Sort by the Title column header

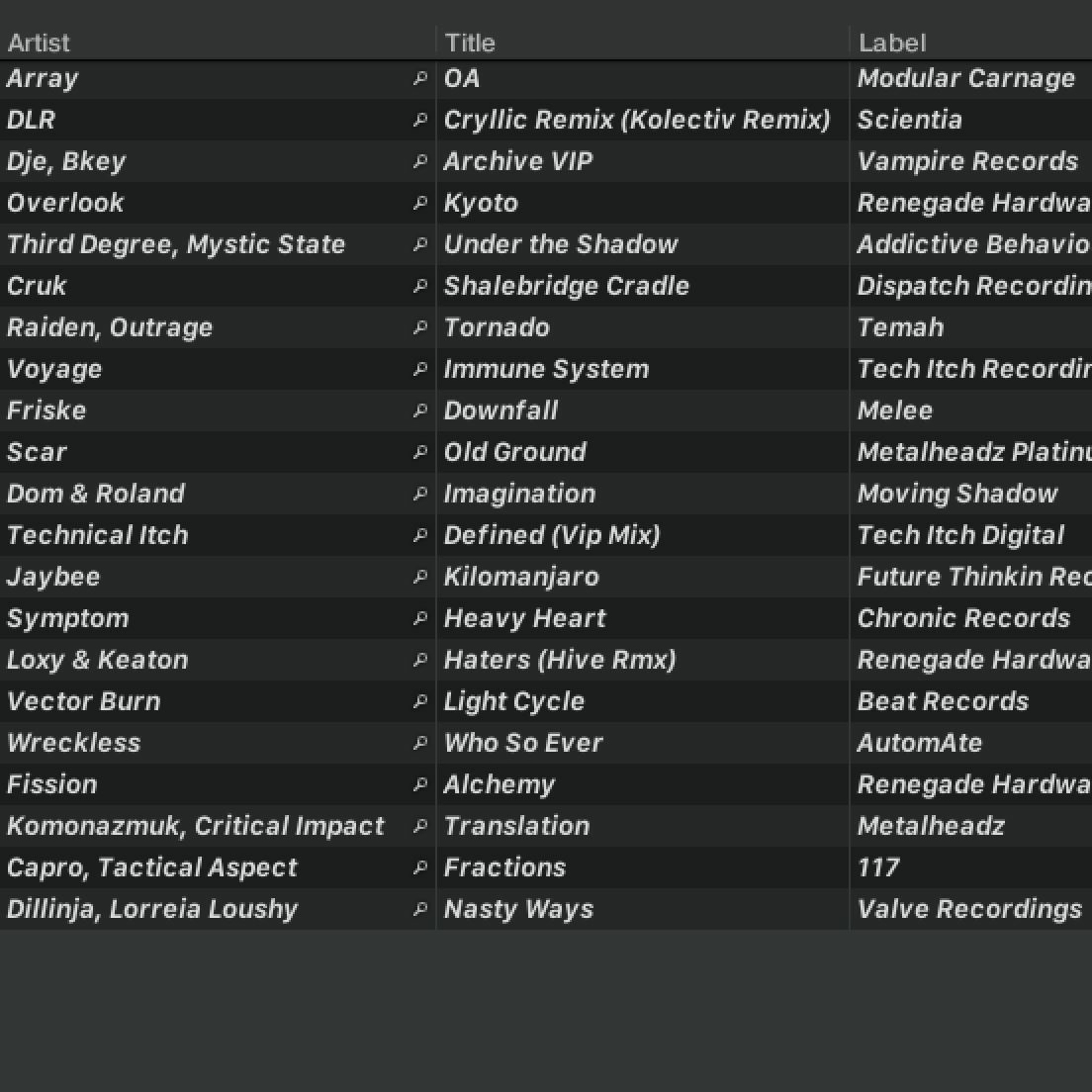(470, 43)
